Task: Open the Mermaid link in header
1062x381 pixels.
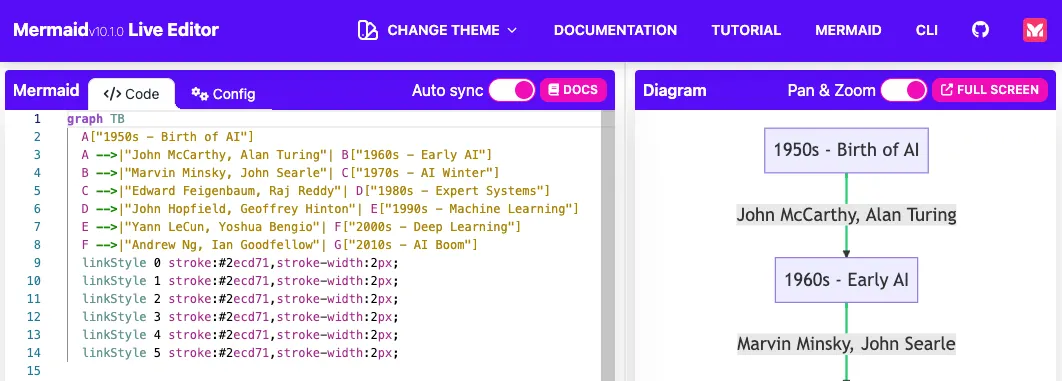Action: click(x=848, y=30)
